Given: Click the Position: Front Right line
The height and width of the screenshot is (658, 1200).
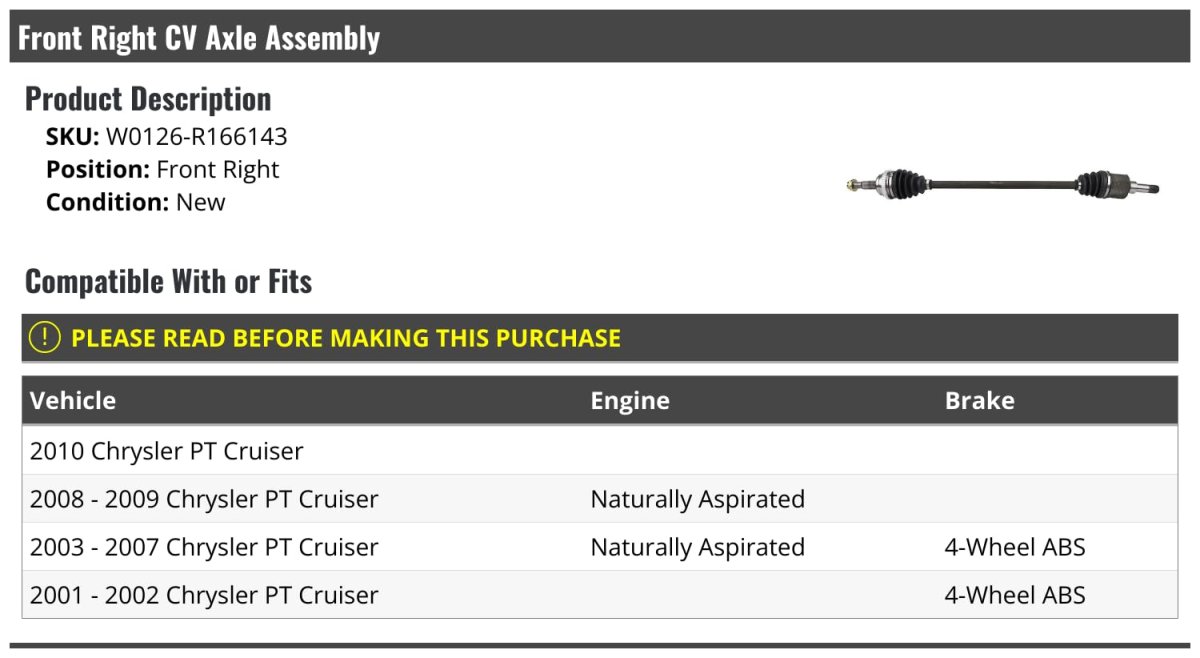Looking at the screenshot, I should pyautogui.click(x=163, y=170).
